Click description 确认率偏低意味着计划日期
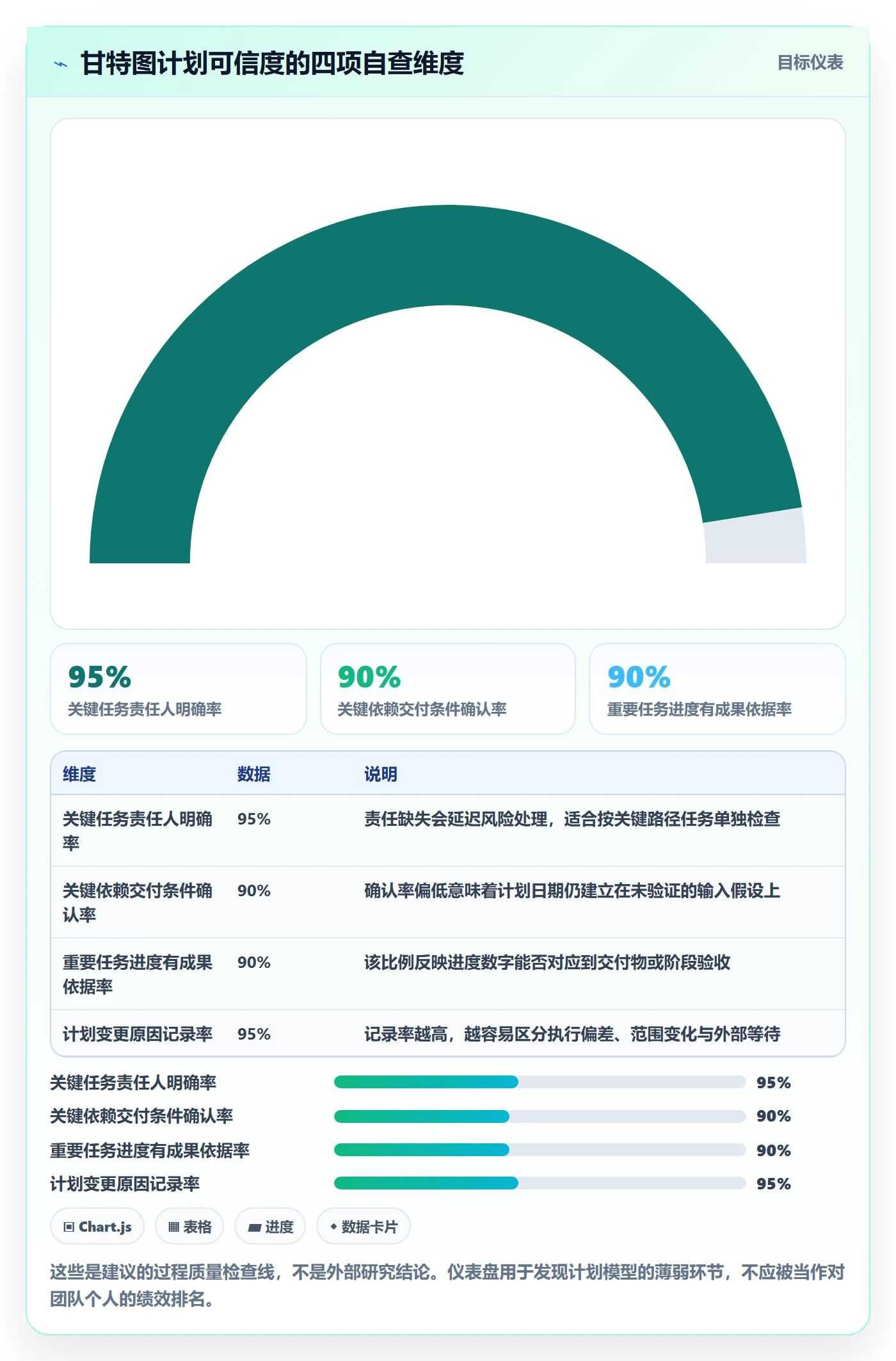This screenshot has width=896, height=1361. tap(572, 890)
